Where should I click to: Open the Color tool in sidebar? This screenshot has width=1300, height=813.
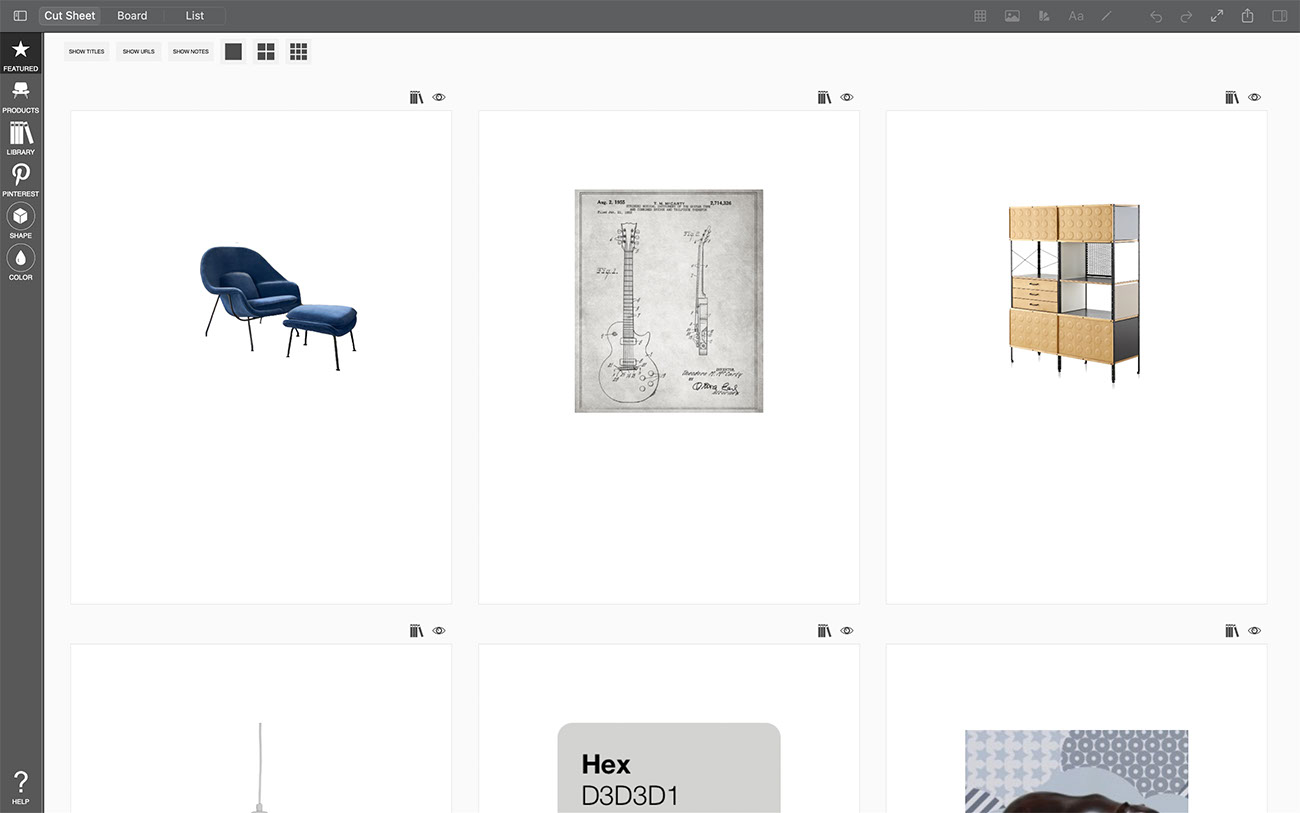[x=20, y=263]
